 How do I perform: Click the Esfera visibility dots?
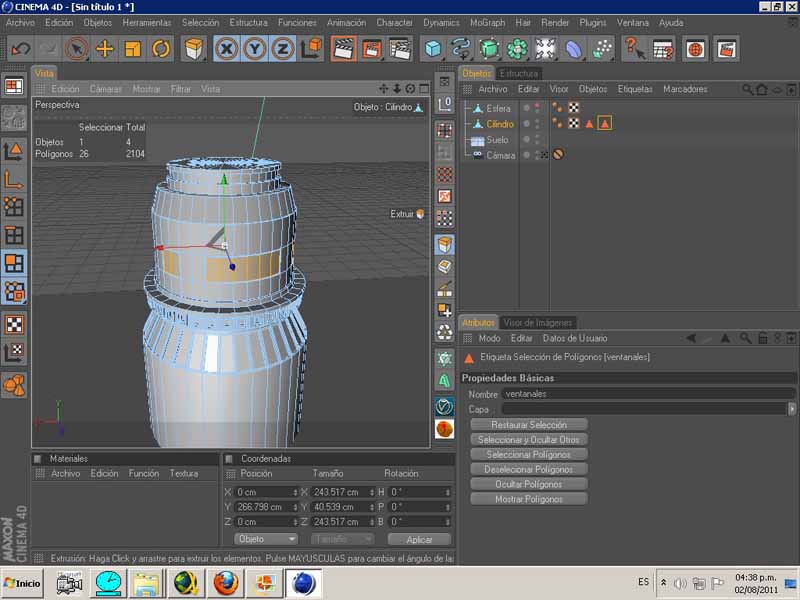point(537,108)
